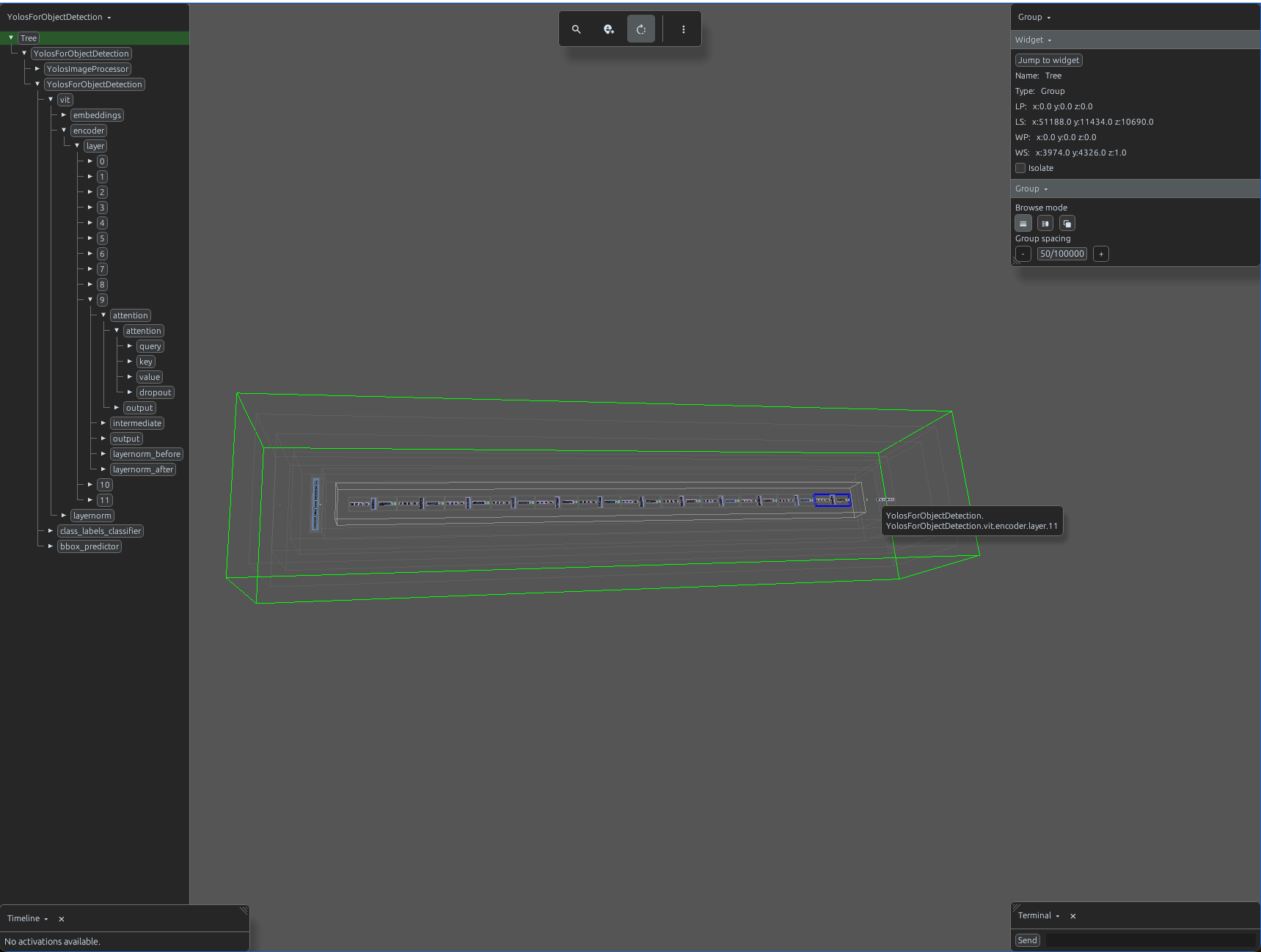The height and width of the screenshot is (952, 1261).
Task: Expand the embeddings node arrow
Action: coord(64,114)
